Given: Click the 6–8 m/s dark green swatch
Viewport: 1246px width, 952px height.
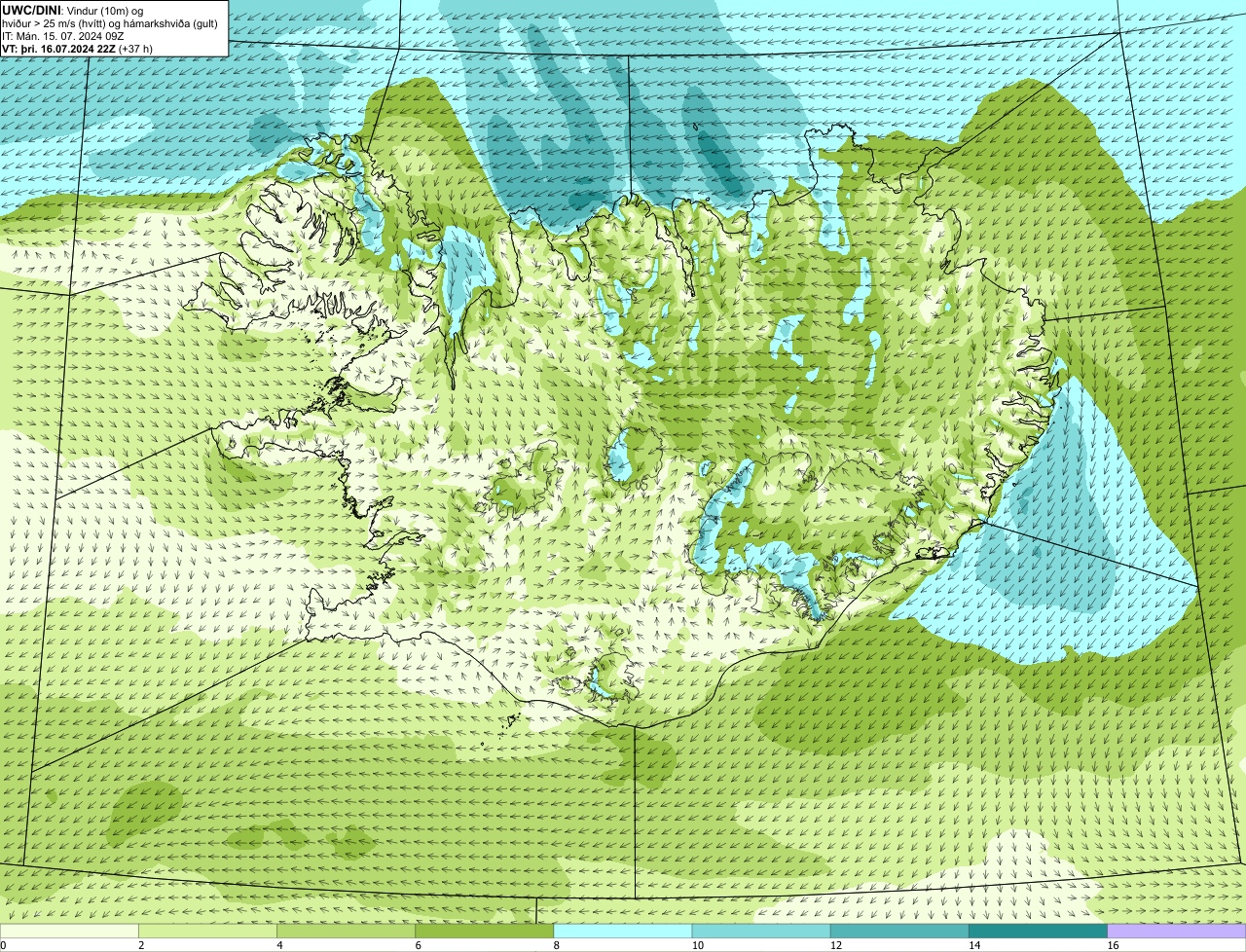Looking at the screenshot, I should click(x=485, y=932).
